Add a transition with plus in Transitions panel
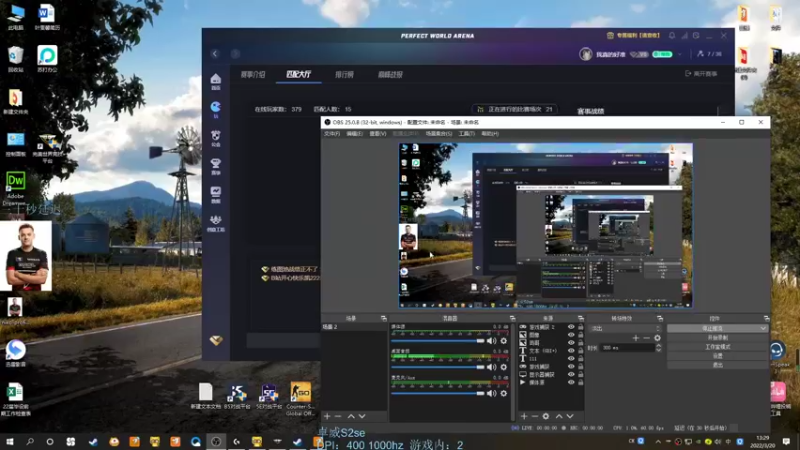Screen dimensions: 800x450 click(636, 338)
